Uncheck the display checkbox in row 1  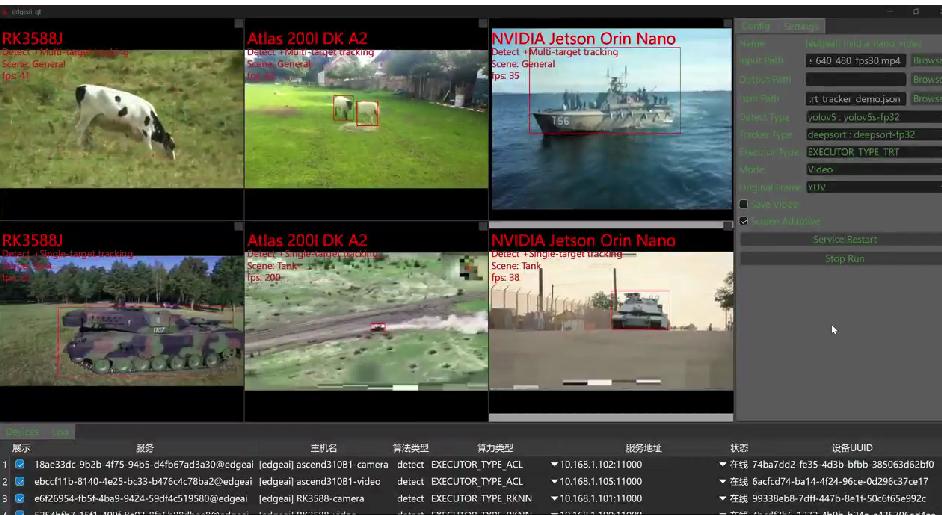20,465
